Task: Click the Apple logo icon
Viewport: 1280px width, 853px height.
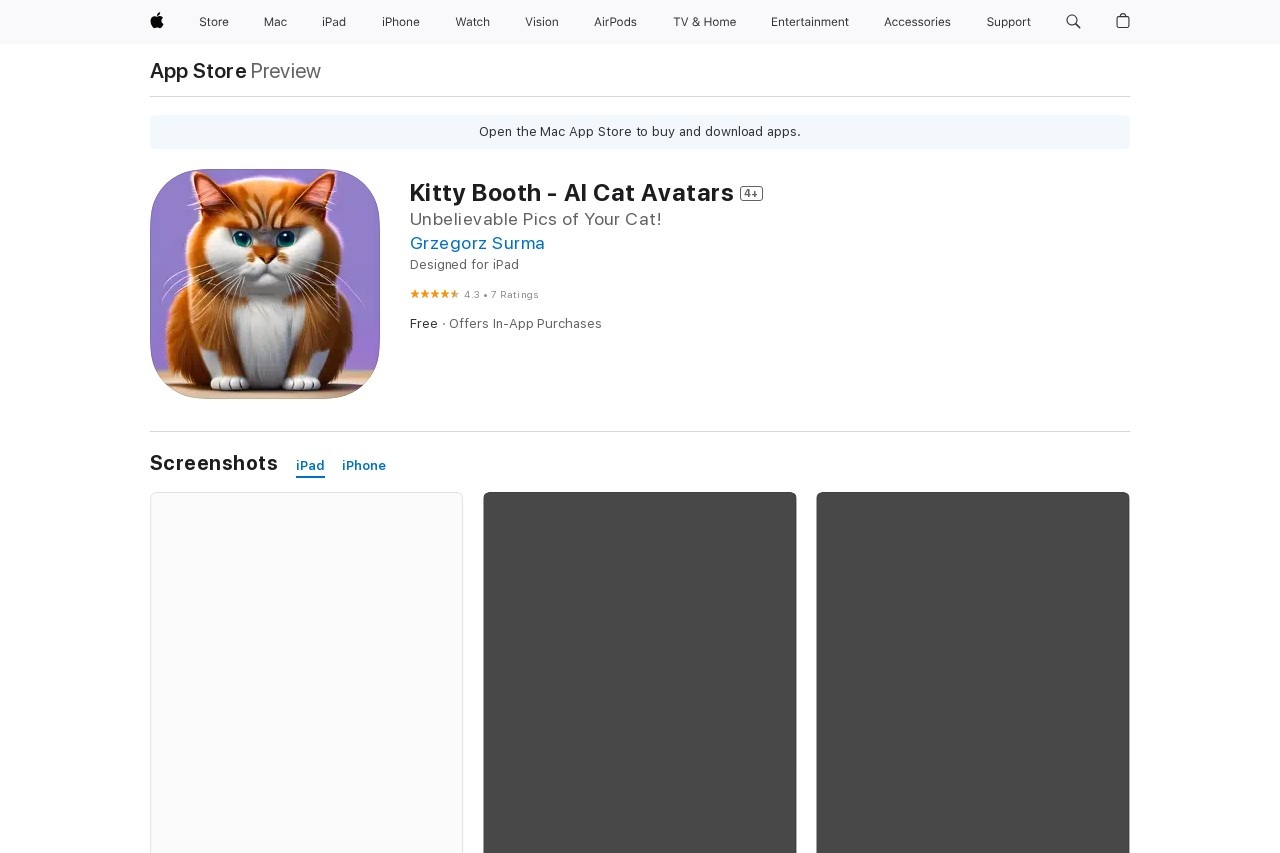Action: [x=157, y=21]
